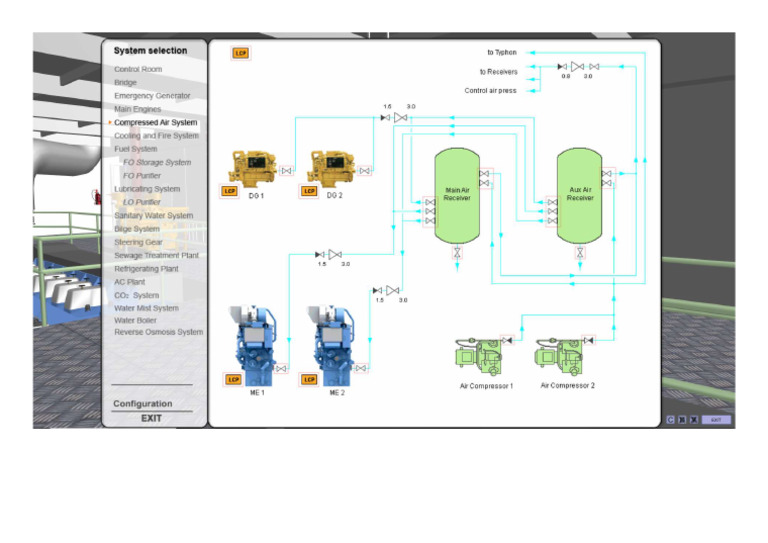Select Air Compressor 2 unit
768x543 pixels.
point(559,356)
